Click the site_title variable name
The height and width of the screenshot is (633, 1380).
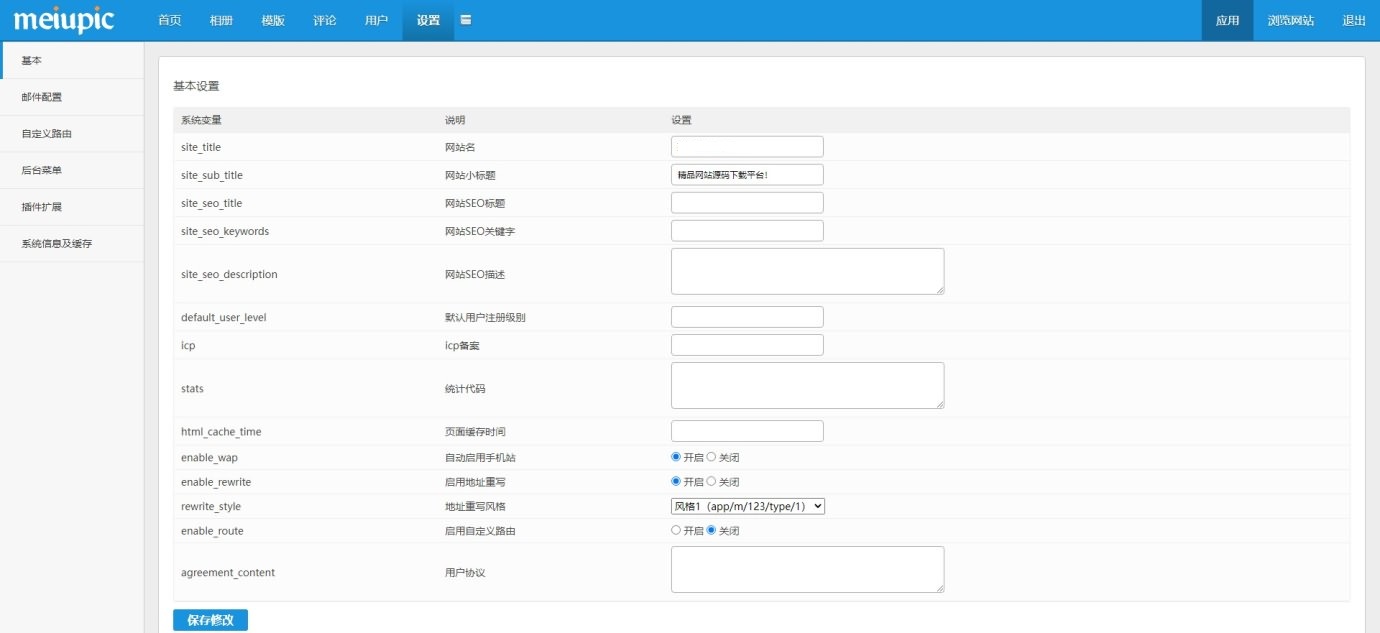201,147
